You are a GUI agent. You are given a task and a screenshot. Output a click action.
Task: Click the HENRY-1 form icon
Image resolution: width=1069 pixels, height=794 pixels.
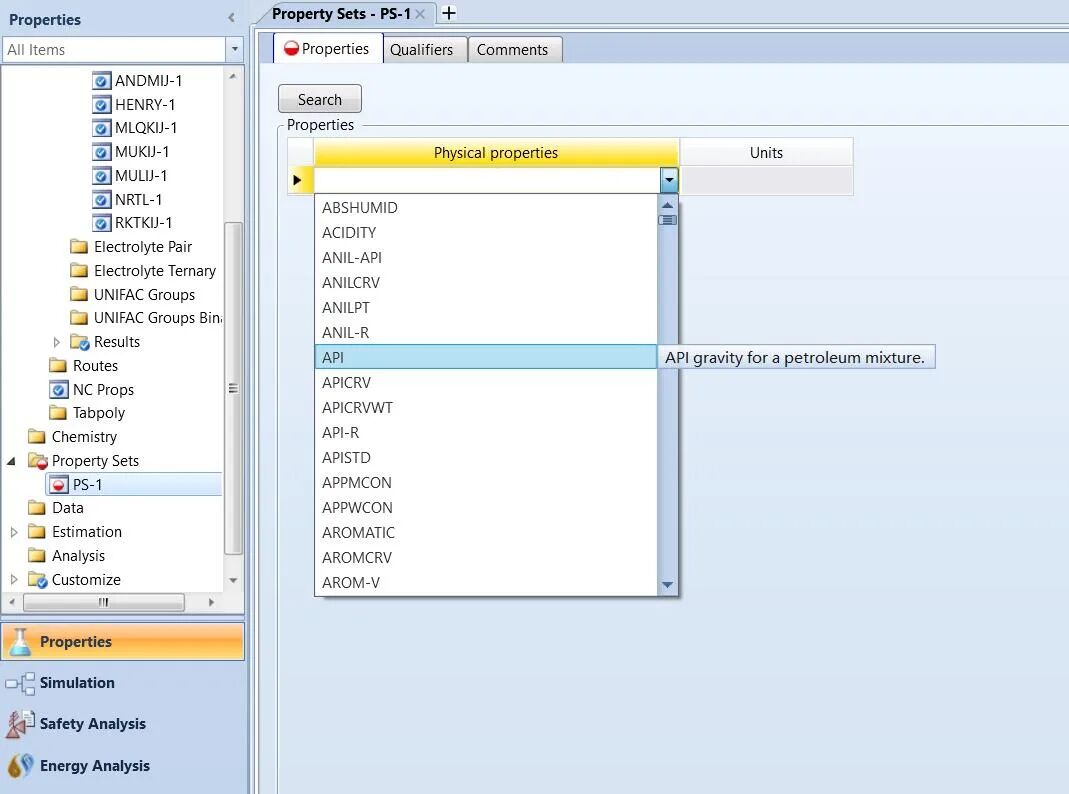[101, 105]
